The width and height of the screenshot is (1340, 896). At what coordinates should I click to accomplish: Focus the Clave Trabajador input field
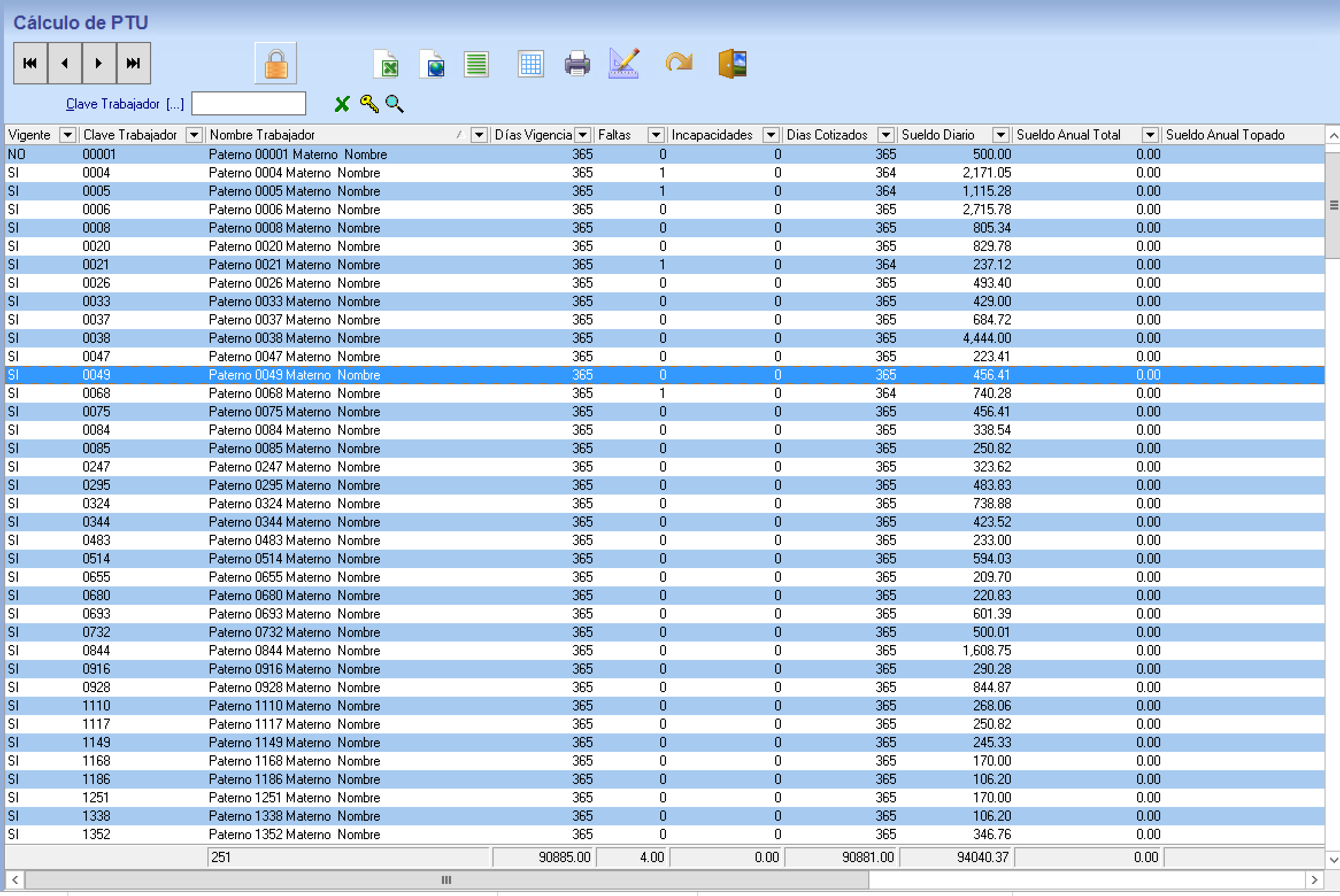248,104
